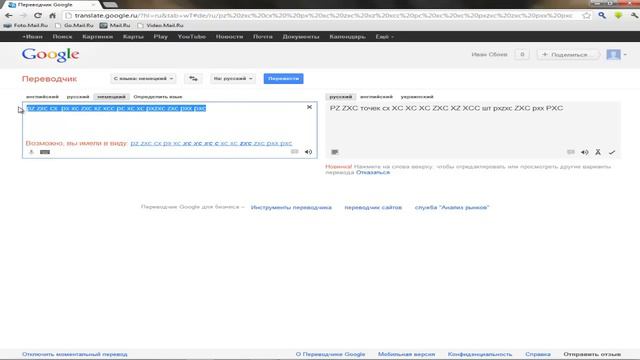Open the browser home page icon

click(52, 16)
